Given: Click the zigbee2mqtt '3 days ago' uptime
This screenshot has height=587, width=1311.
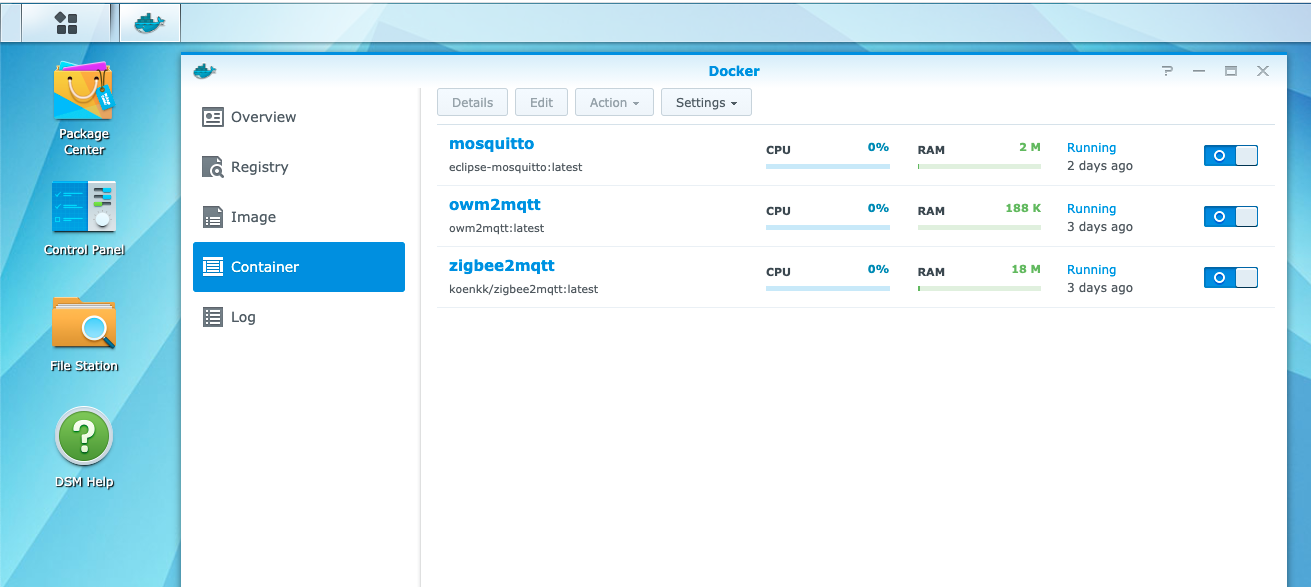Looking at the screenshot, I should tap(1100, 288).
